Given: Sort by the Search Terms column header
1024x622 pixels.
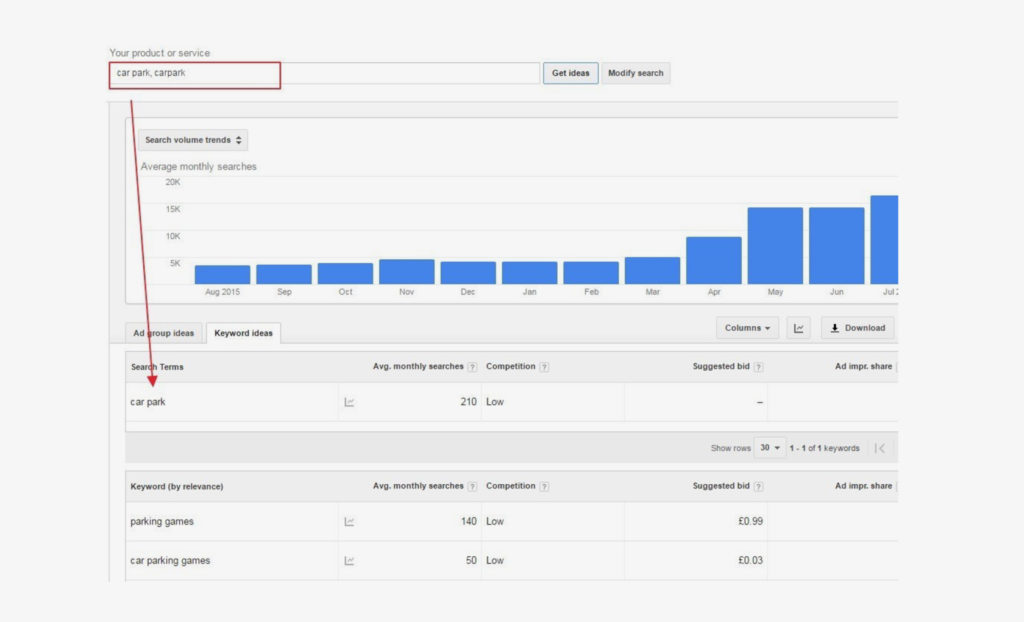Looking at the screenshot, I should pos(157,367).
